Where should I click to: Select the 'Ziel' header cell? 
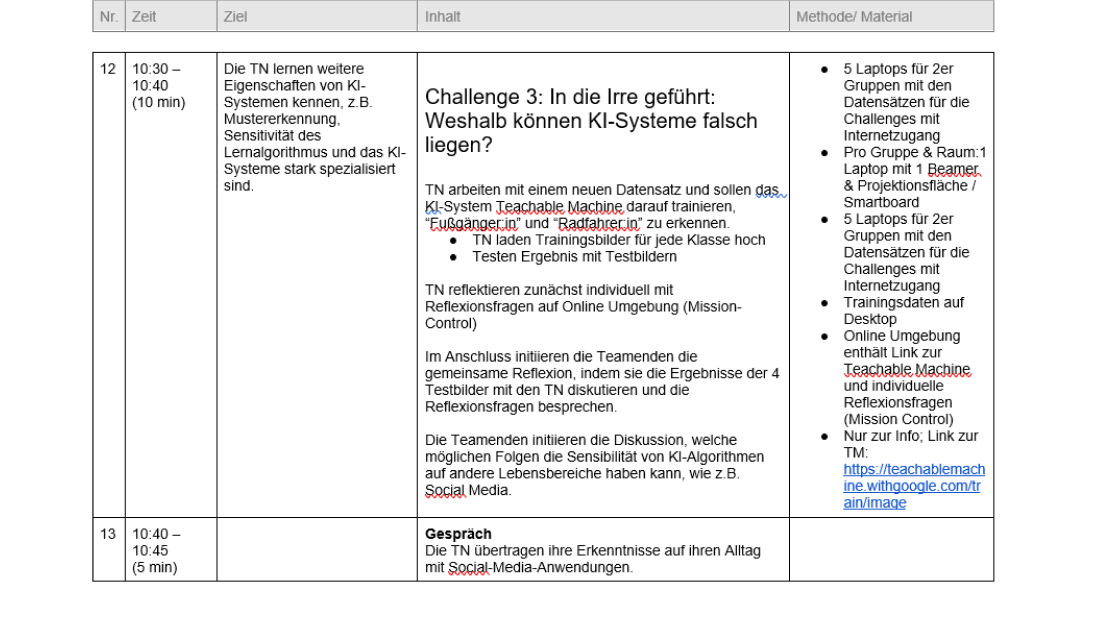click(236, 17)
